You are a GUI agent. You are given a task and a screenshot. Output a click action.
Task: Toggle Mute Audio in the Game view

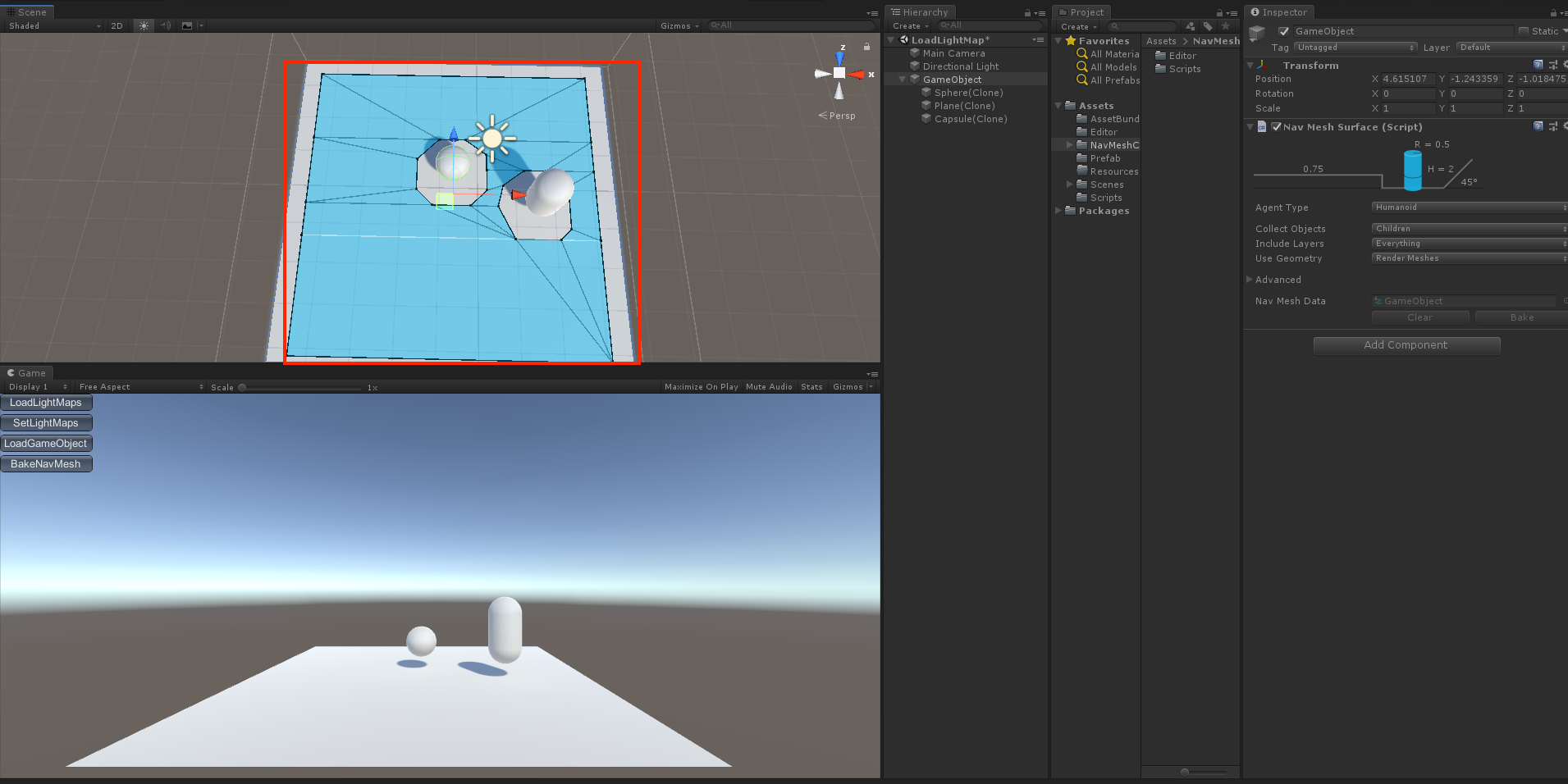point(769,386)
